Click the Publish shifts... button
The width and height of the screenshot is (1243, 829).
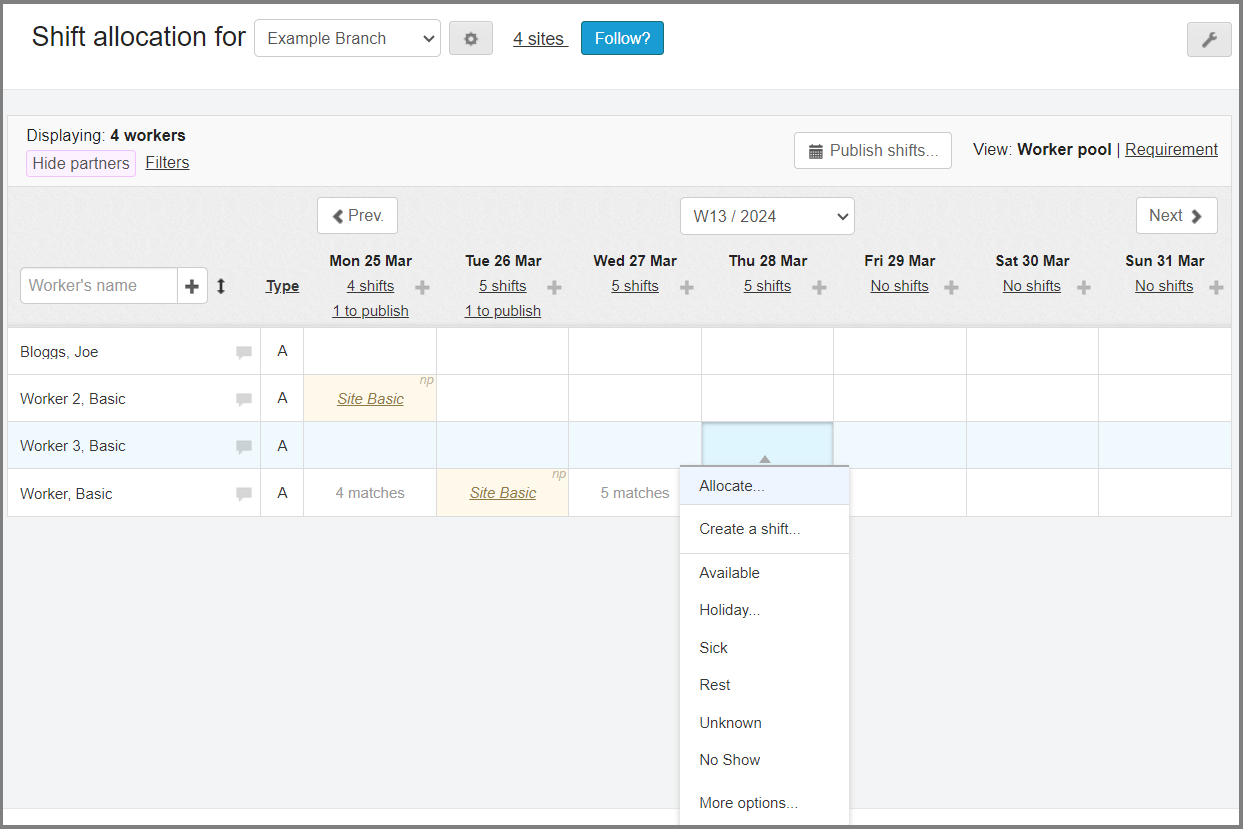coord(872,151)
